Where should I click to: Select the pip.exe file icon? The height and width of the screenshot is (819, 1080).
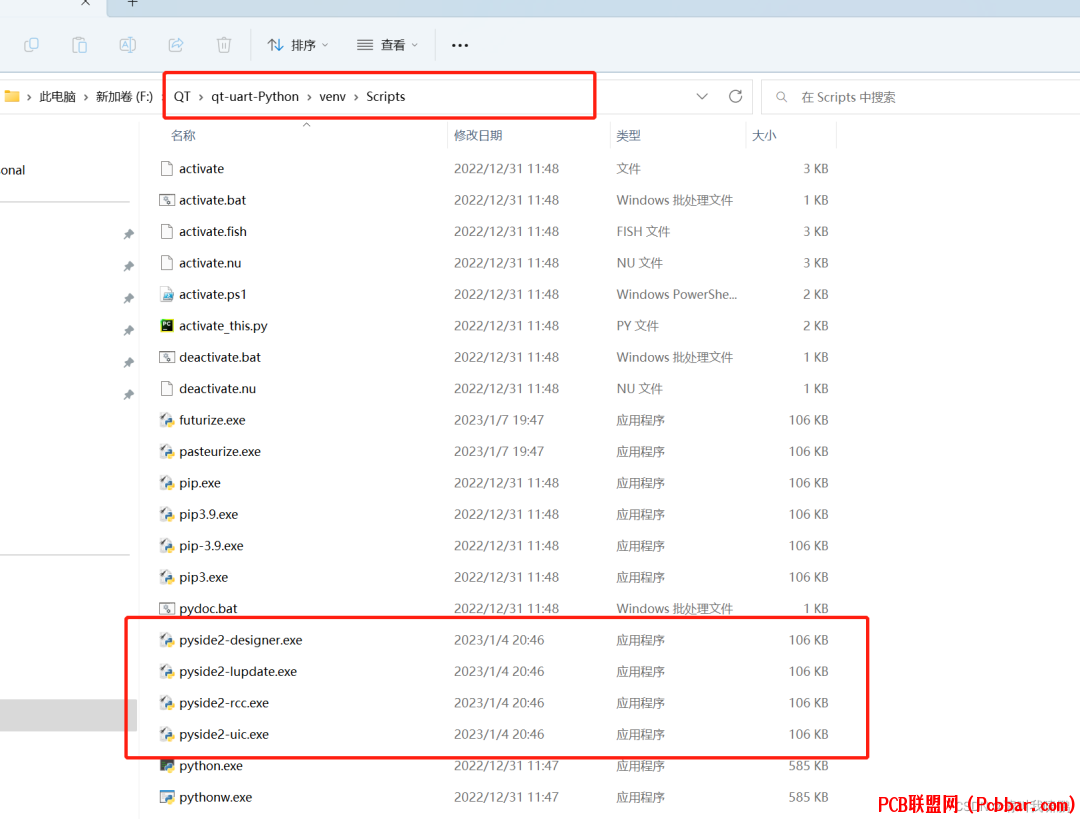(x=167, y=484)
